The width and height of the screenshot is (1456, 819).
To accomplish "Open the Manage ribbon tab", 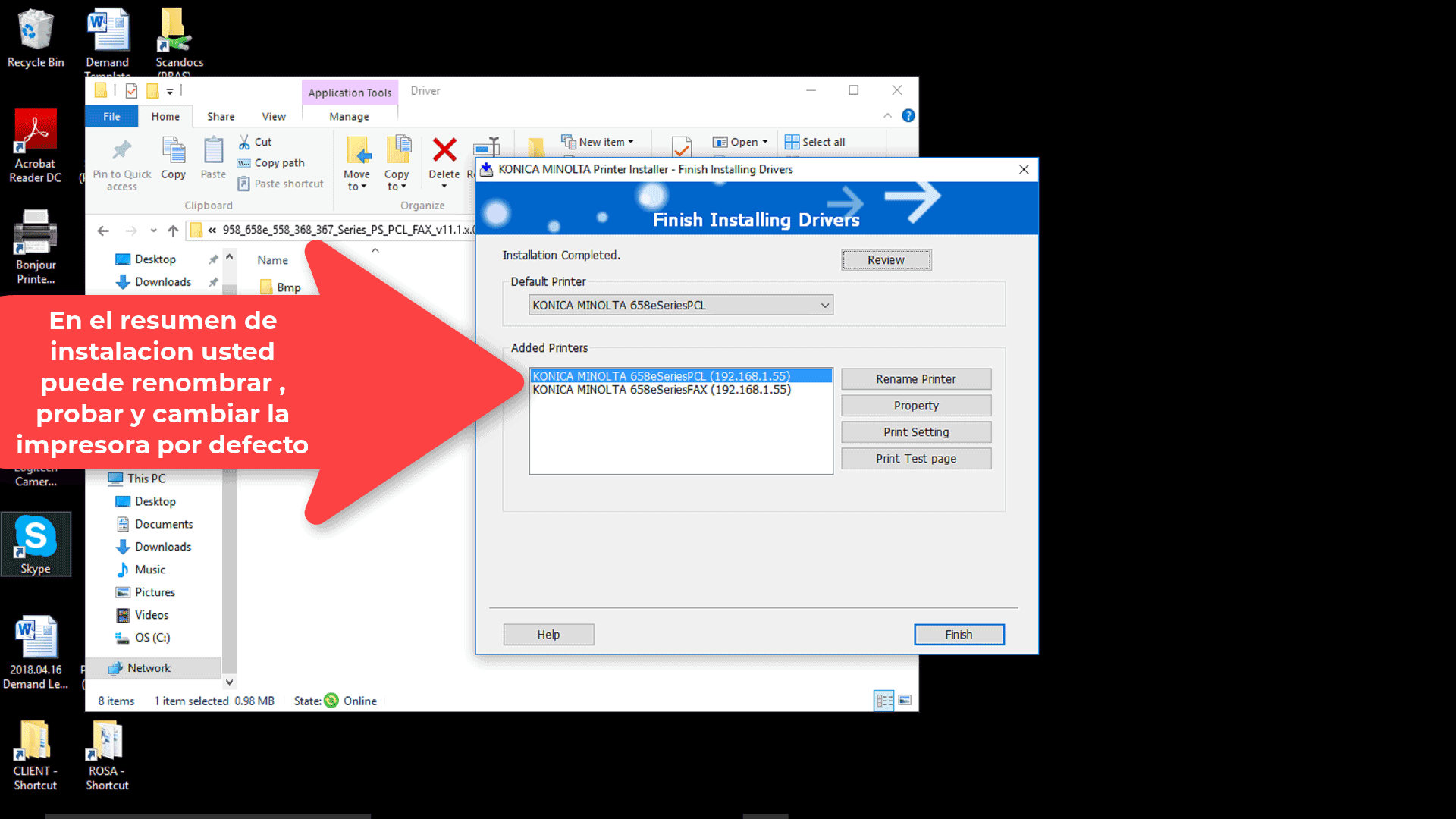I will [349, 116].
